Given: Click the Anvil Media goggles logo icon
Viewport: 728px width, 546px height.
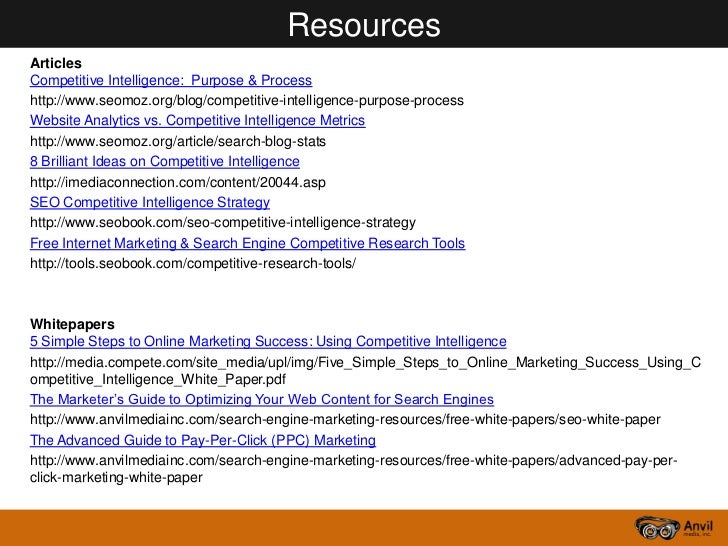Looking at the screenshot, I should coord(657,528).
